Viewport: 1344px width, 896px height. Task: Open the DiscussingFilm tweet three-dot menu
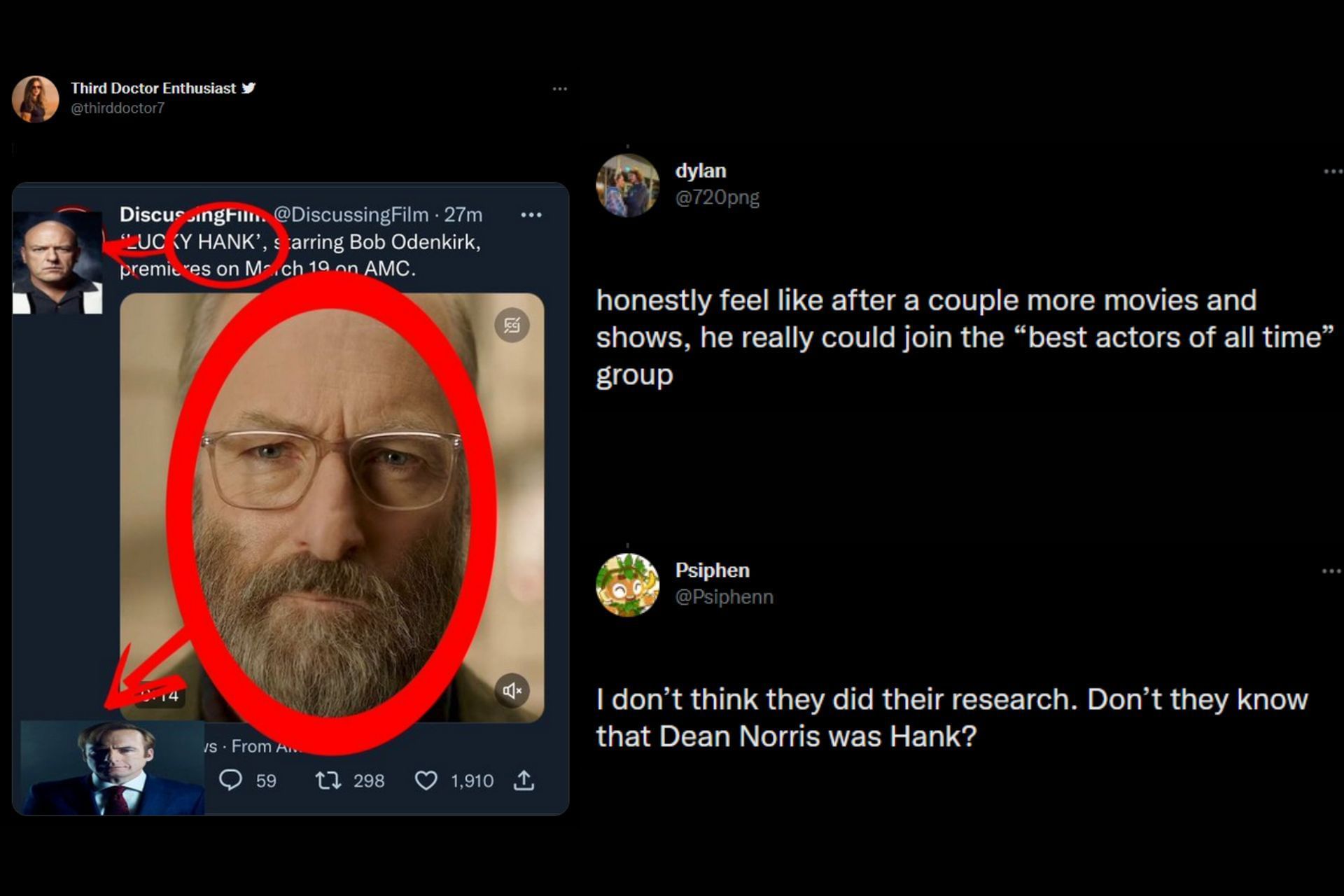pyautogui.click(x=531, y=215)
